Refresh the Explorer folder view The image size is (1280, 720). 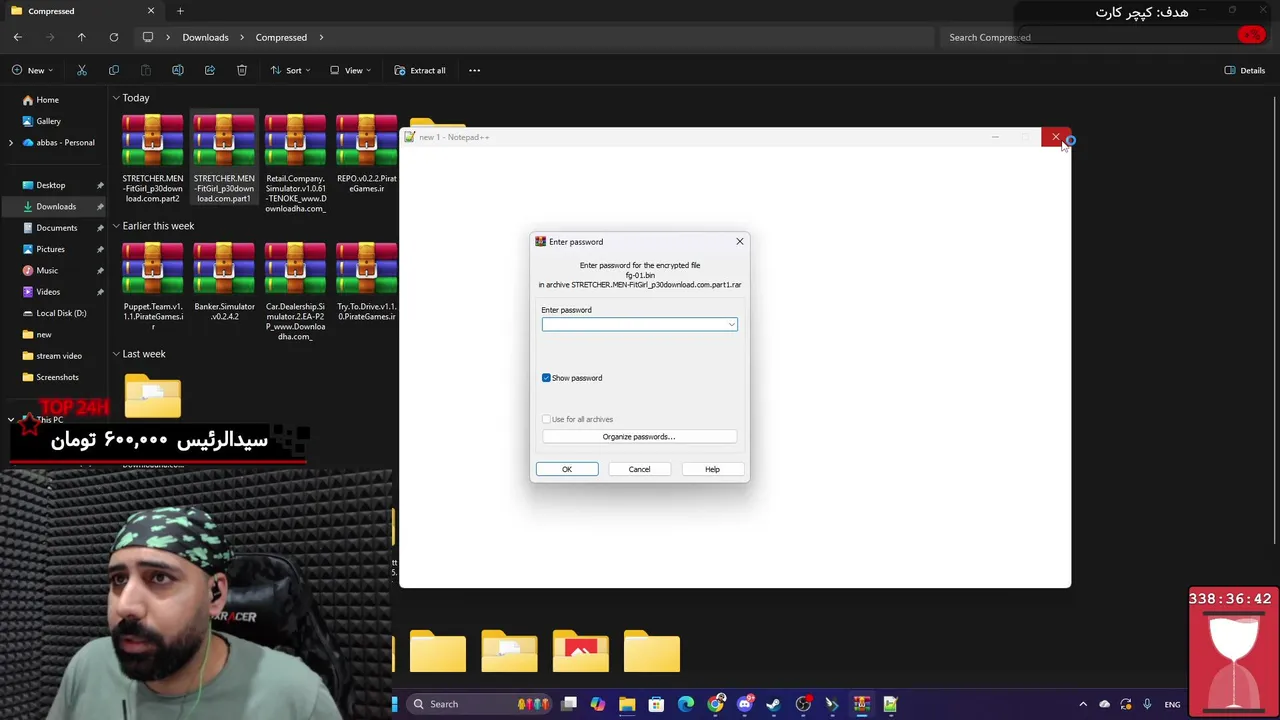(x=114, y=37)
